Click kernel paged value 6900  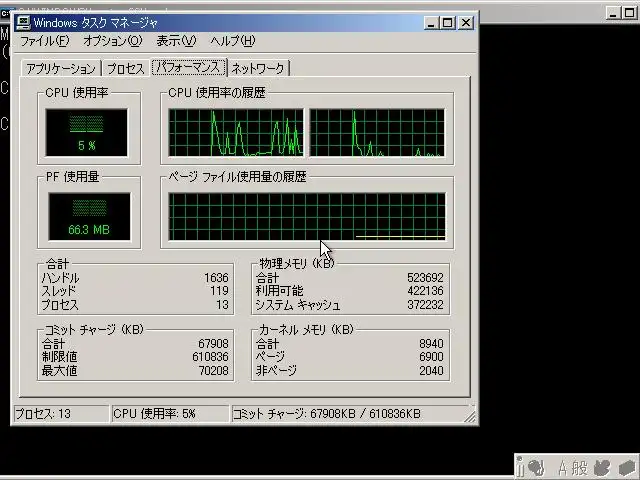click(x=431, y=357)
